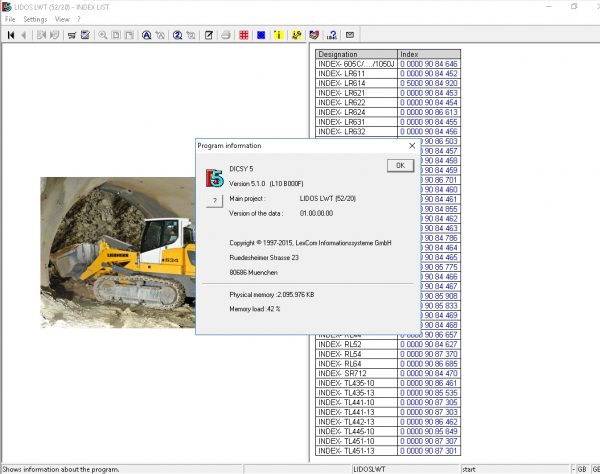This screenshot has width=600, height=474.
Task: Select the INDEX- SR712 designation cell
Action: pos(357,373)
